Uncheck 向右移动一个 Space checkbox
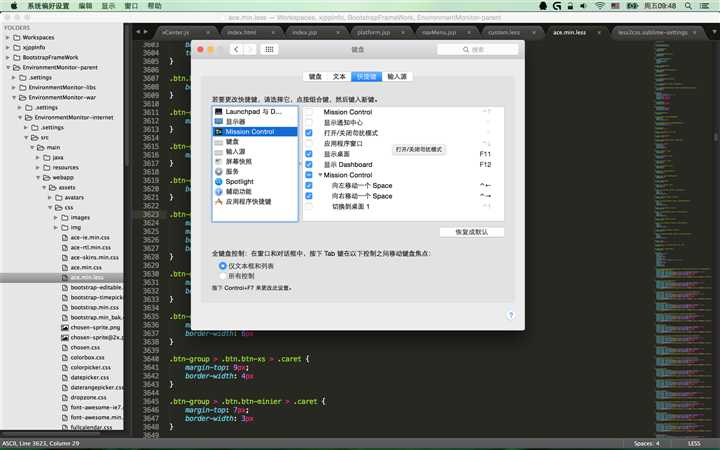The width and height of the screenshot is (720, 450). 309,196
